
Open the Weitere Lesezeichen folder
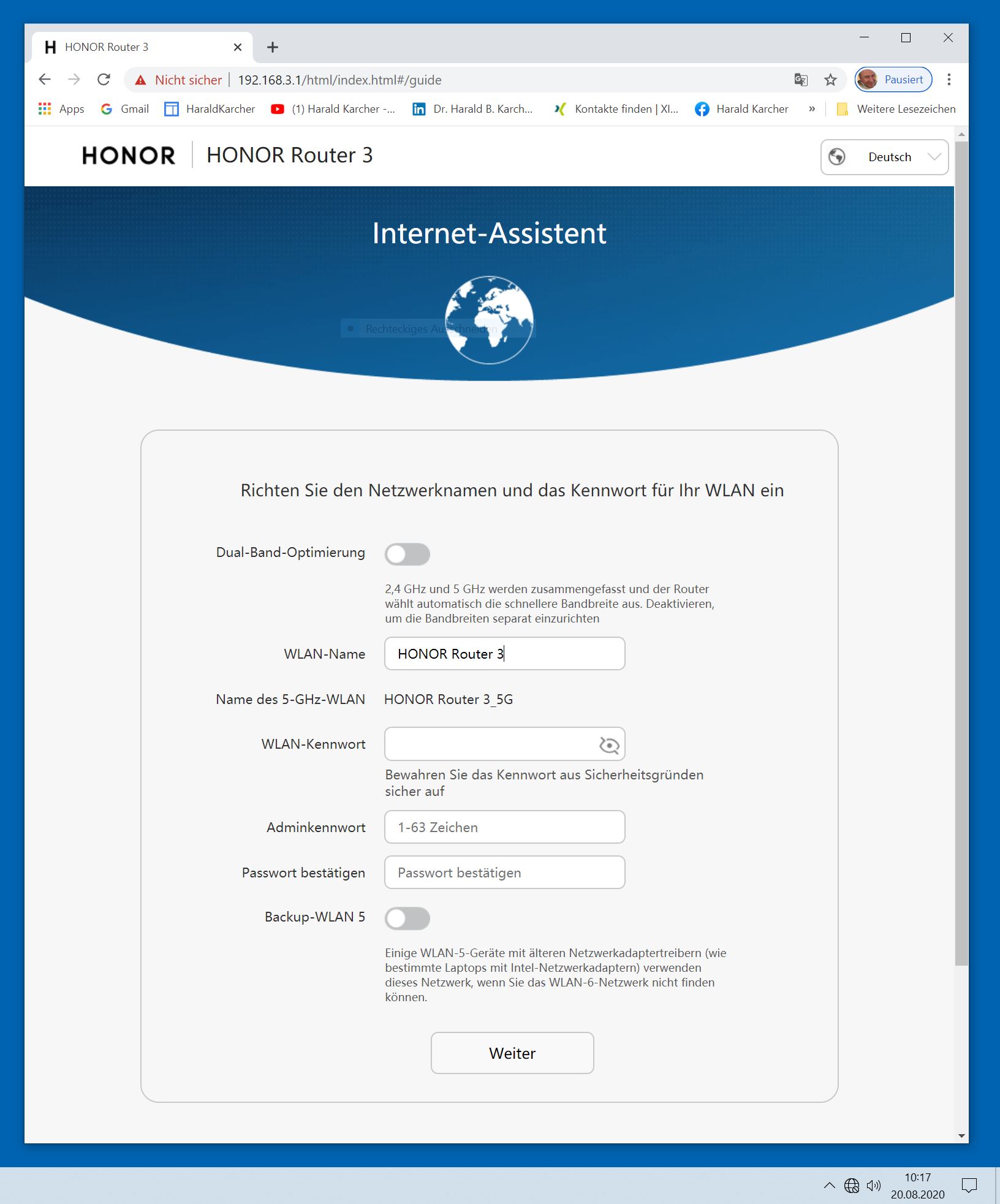tap(896, 109)
